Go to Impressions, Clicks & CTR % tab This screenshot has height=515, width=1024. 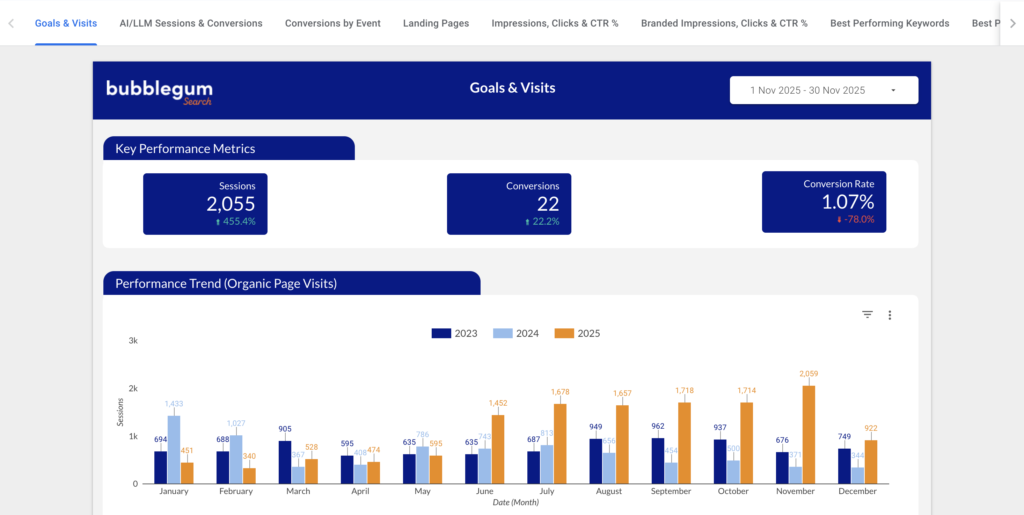pos(555,23)
